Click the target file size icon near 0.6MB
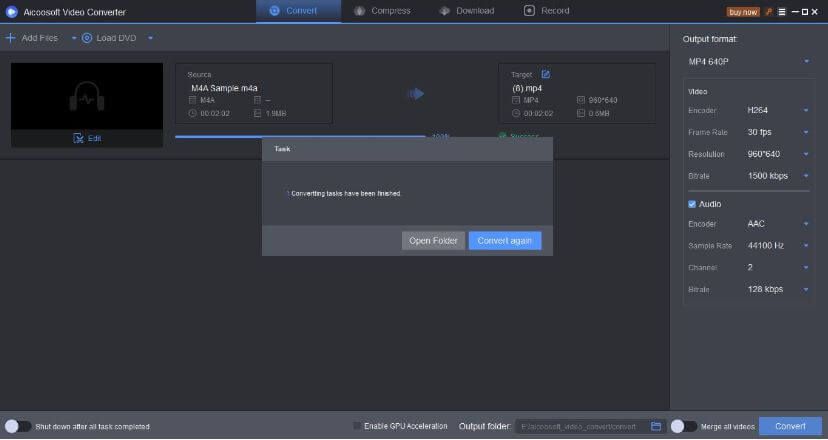The image size is (828, 440). (581, 114)
